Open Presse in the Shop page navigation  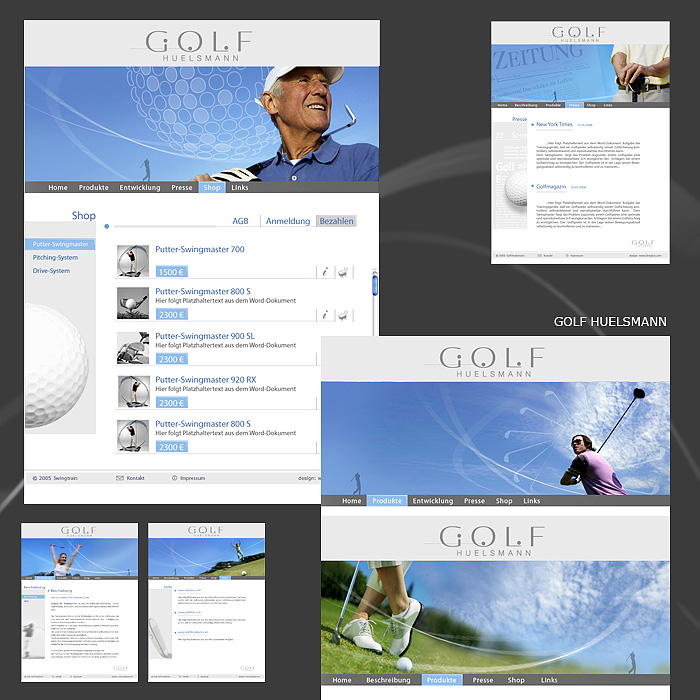(x=182, y=188)
